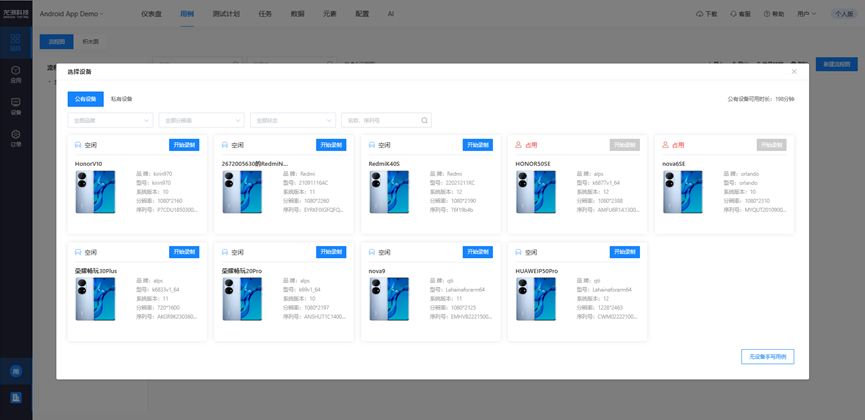Click the idle status icon on 荣耀畅玩30Plus card
Image resolution: width=865 pixels, height=420 pixels.
[x=78, y=252]
